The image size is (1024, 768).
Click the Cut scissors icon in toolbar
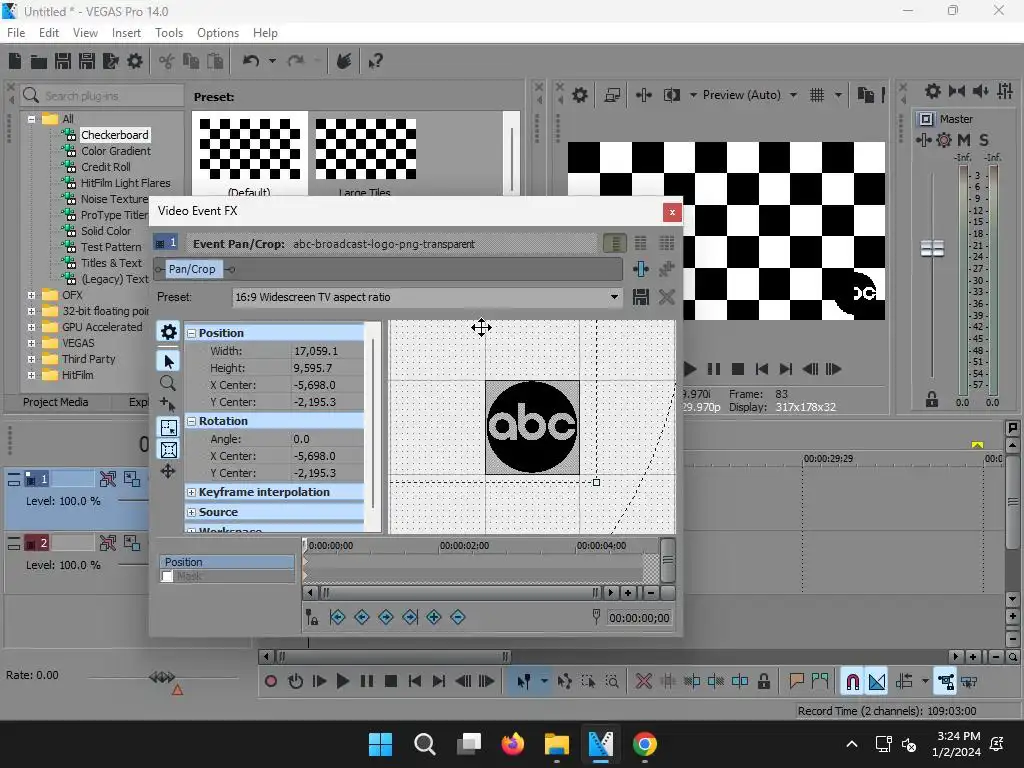point(167,61)
